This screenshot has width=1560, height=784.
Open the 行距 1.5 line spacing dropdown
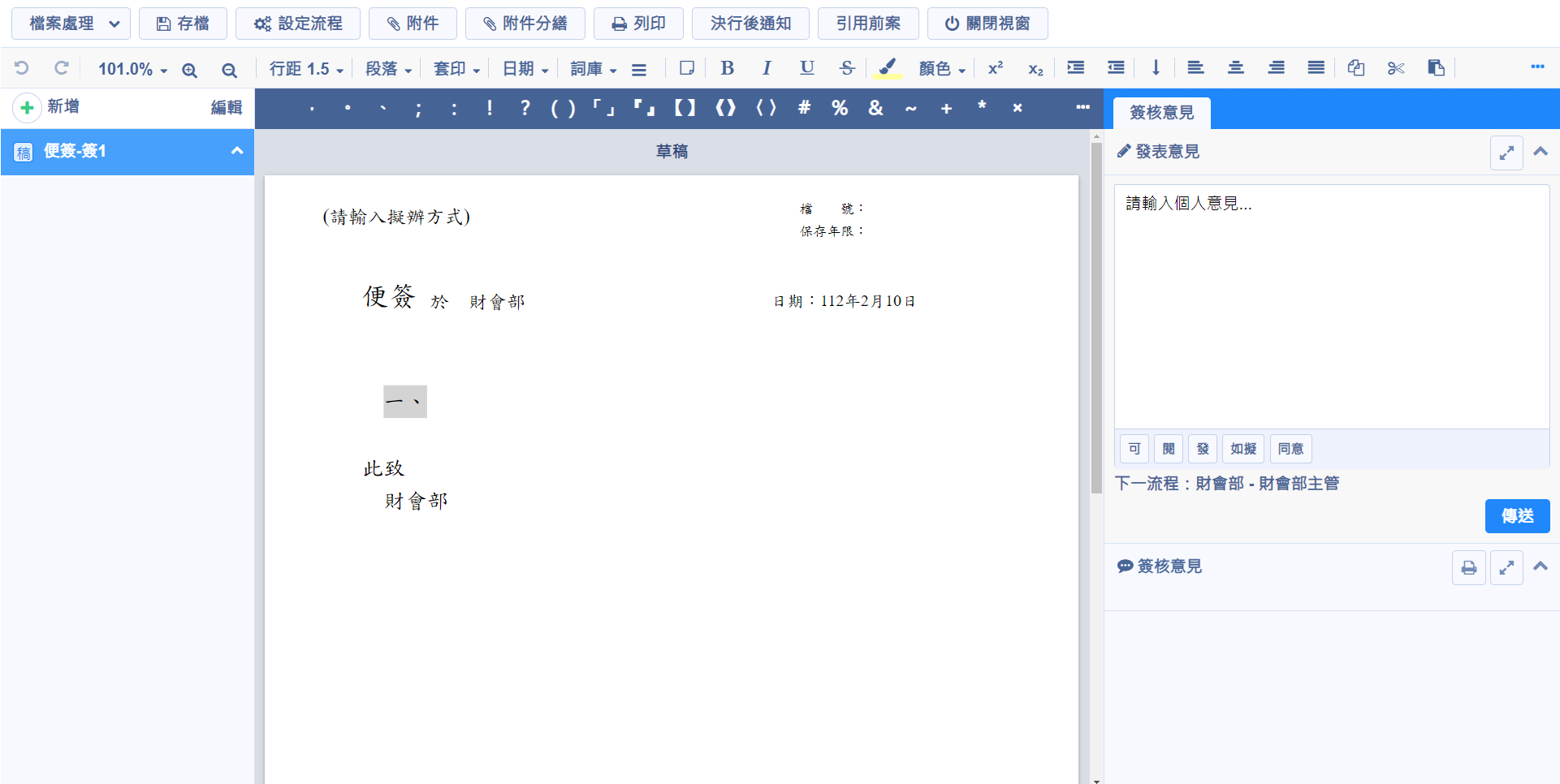pyautogui.click(x=306, y=69)
